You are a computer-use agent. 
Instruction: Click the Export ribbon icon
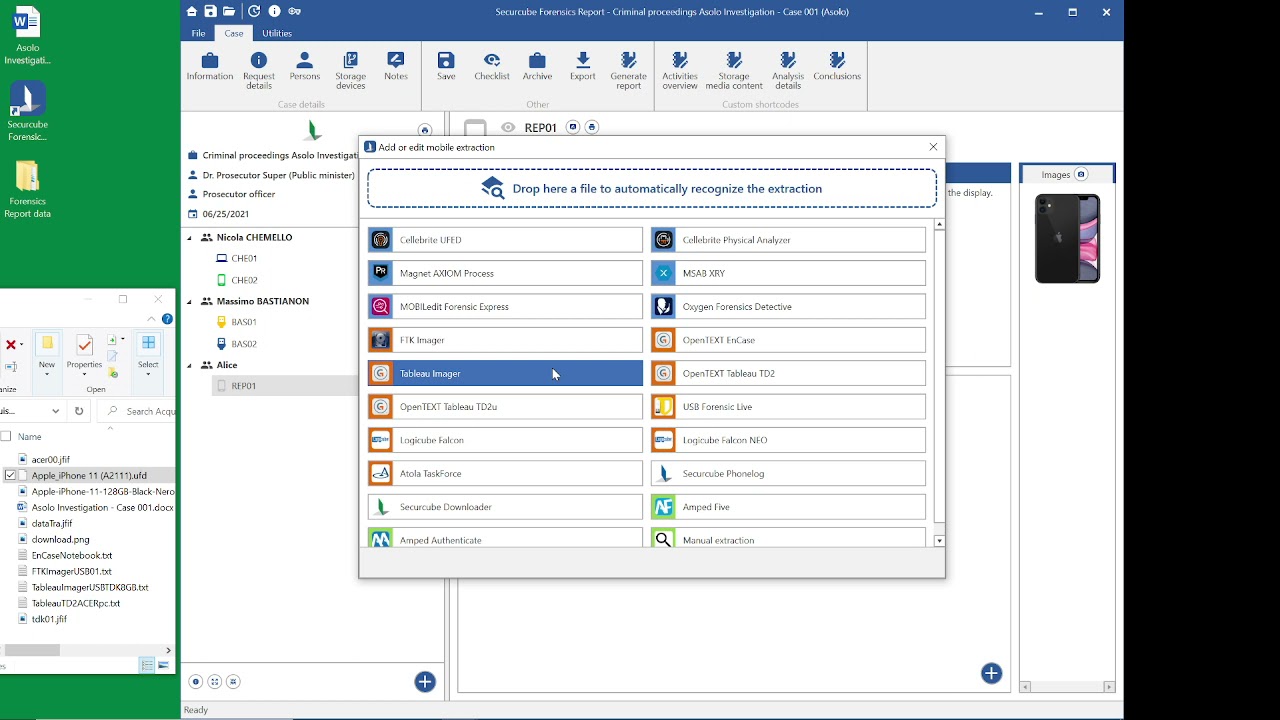pos(583,66)
